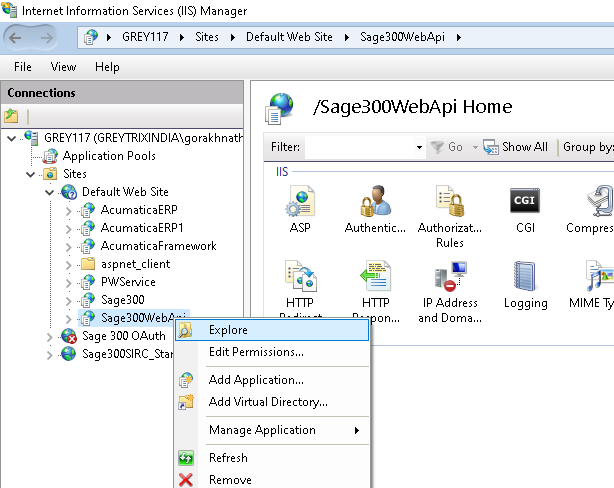Click the aspnet_client folder icon
The width and height of the screenshot is (614, 488).
coord(88,264)
